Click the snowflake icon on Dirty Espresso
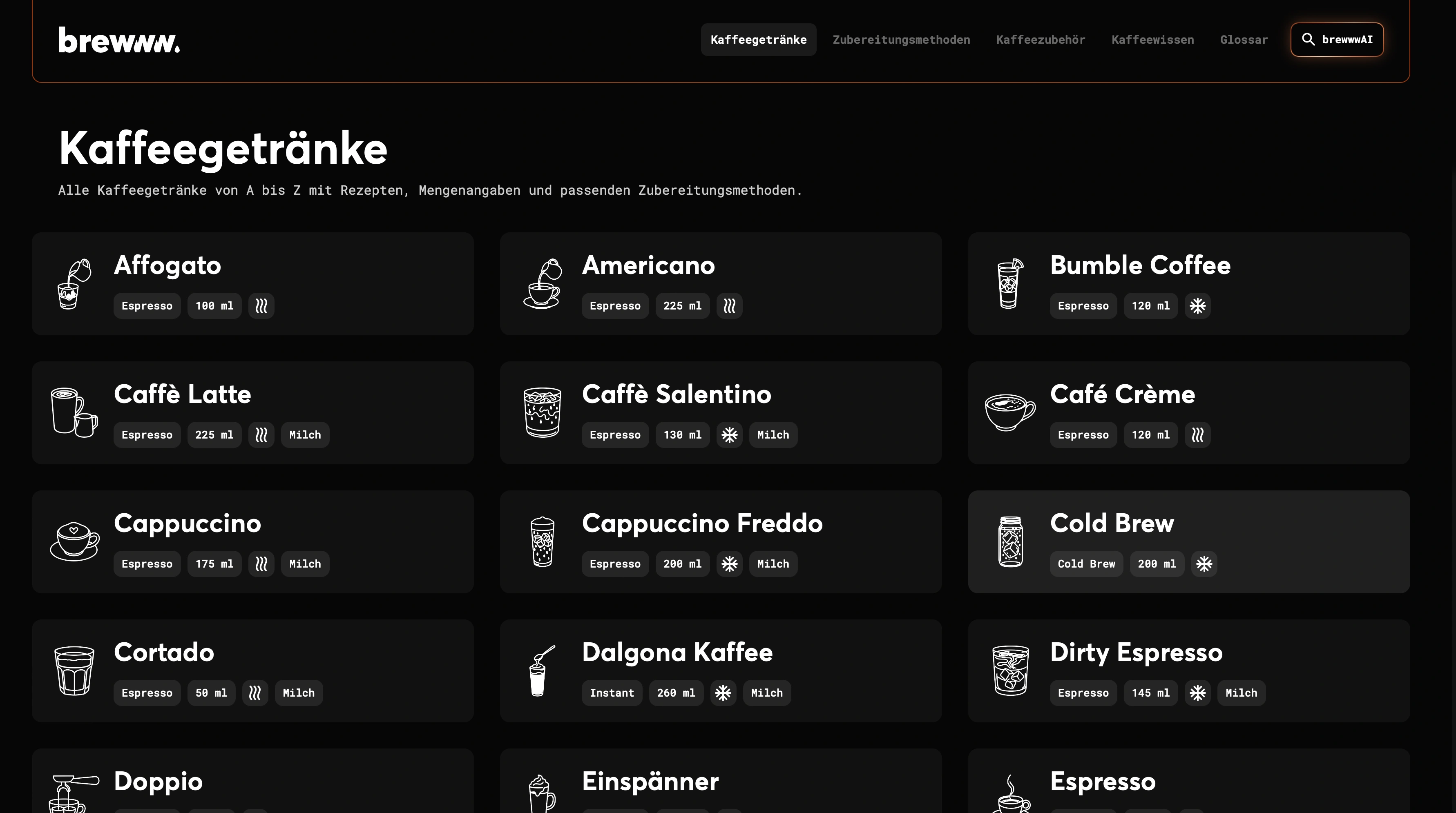Image resolution: width=1456 pixels, height=813 pixels. (x=1198, y=693)
